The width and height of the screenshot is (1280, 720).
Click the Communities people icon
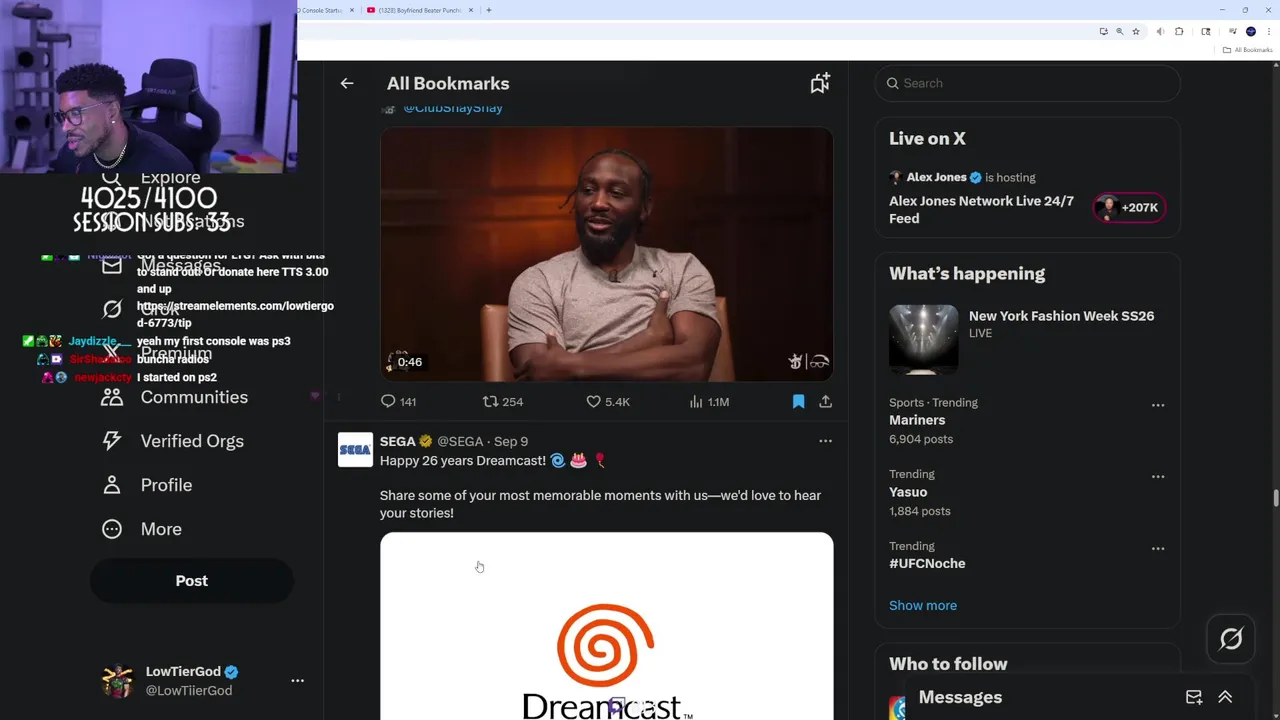click(112, 397)
